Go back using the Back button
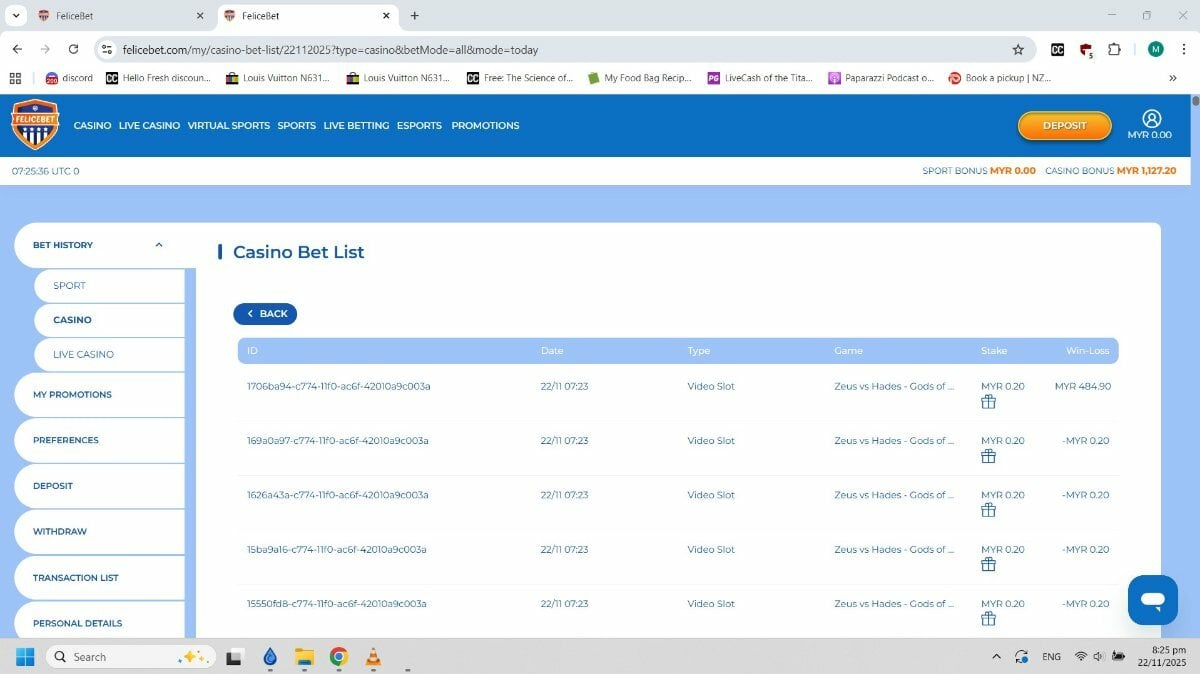The width and height of the screenshot is (1200, 674). [265, 314]
